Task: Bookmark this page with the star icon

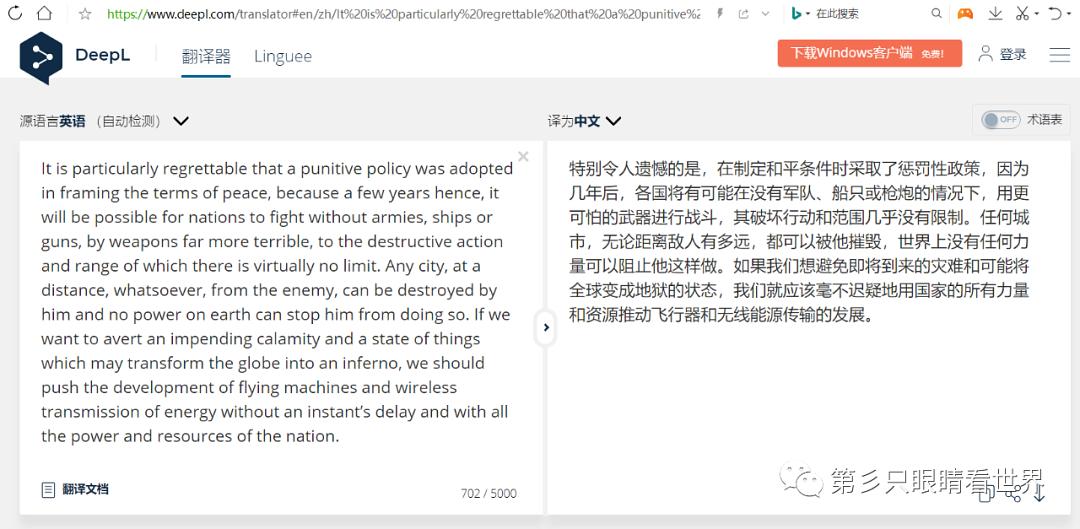Action: 85,14
